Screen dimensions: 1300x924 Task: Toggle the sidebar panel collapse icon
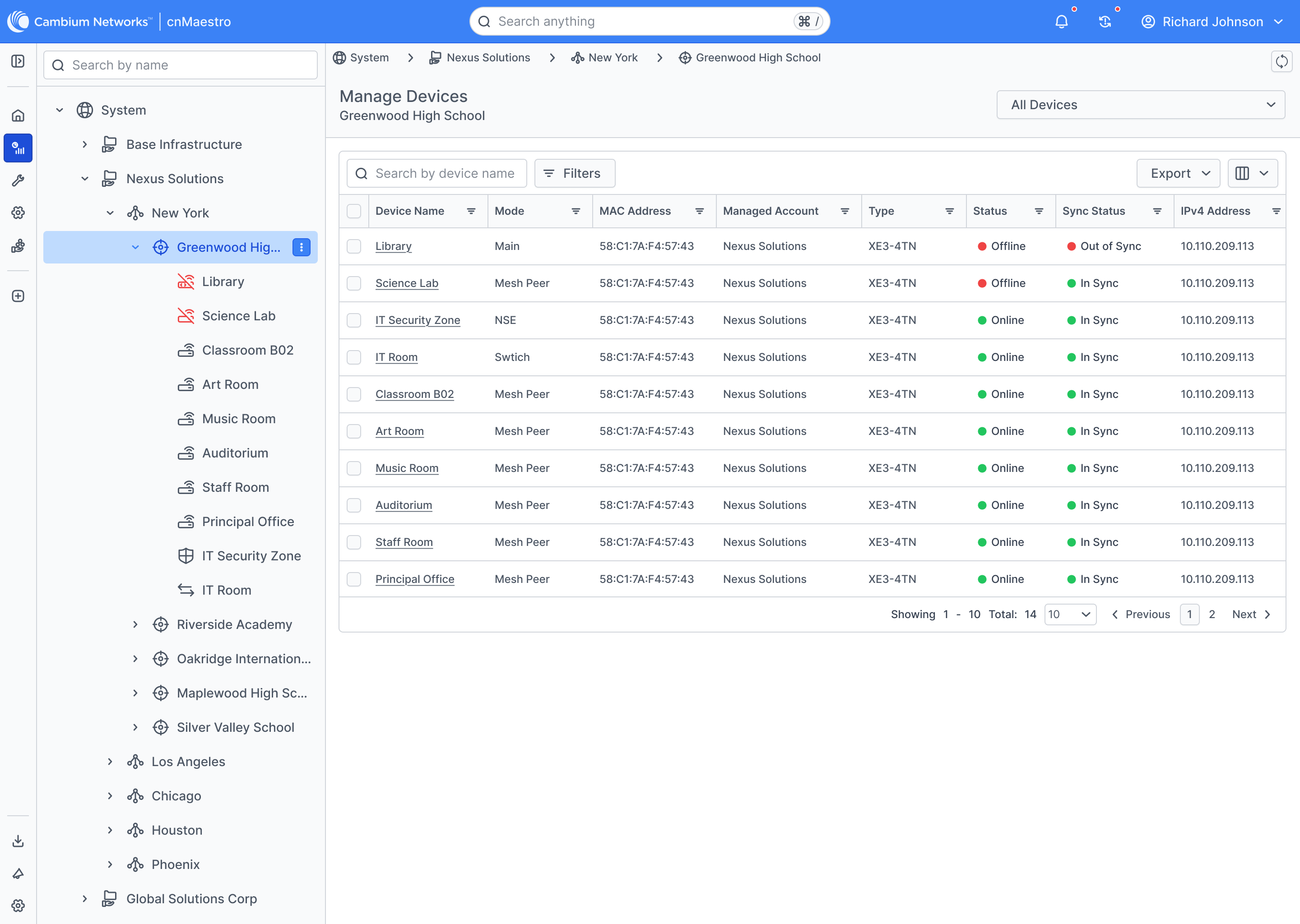pos(18,61)
